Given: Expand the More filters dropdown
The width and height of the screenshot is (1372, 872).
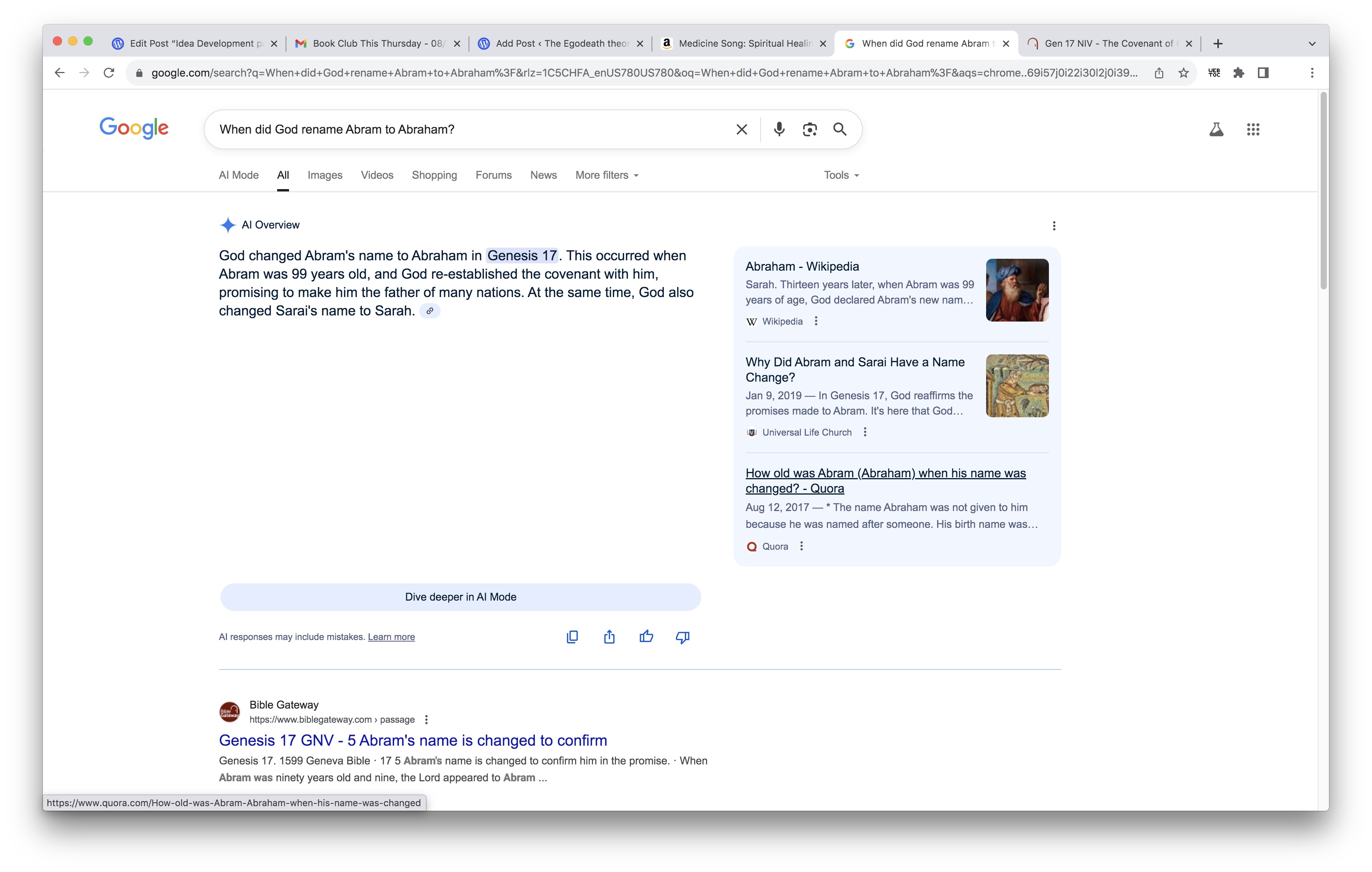Looking at the screenshot, I should click(x=606, y=175).
